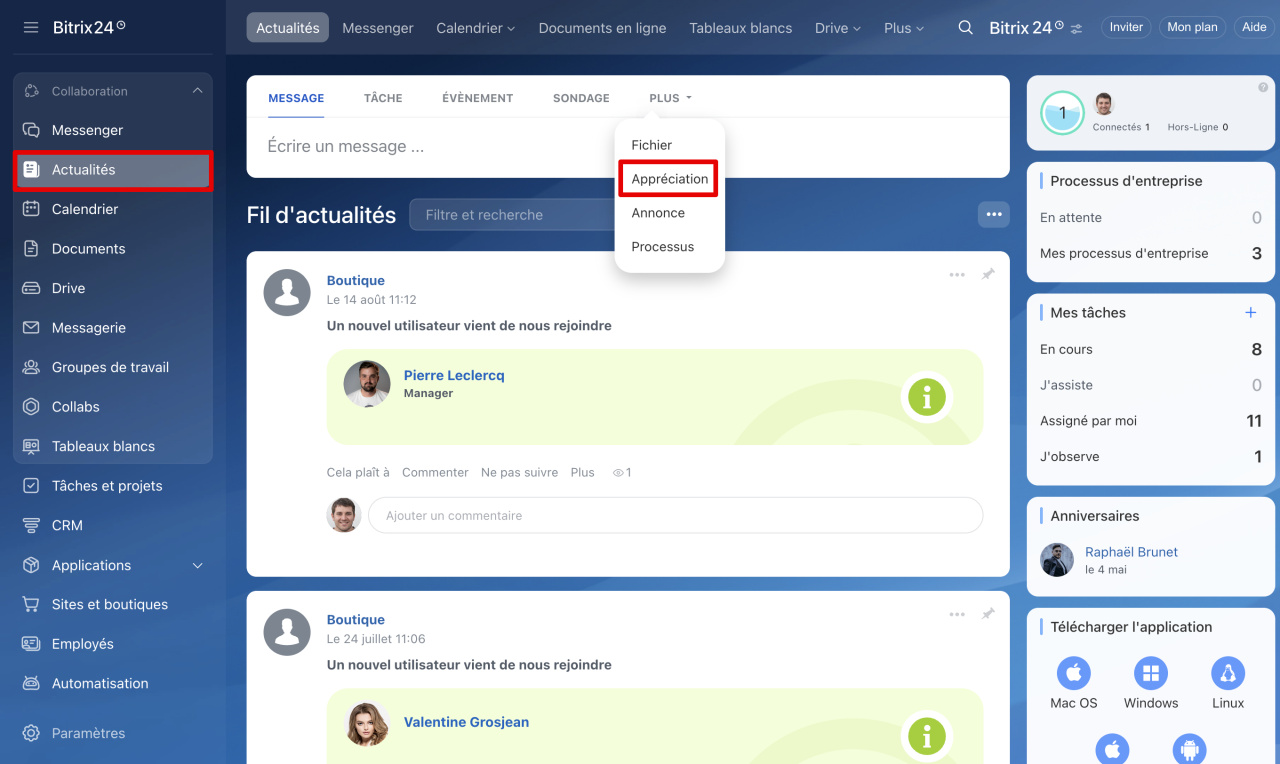Click the Inviter button
Viewport: 1280px width, 764px height.
tap(1126, 27)
